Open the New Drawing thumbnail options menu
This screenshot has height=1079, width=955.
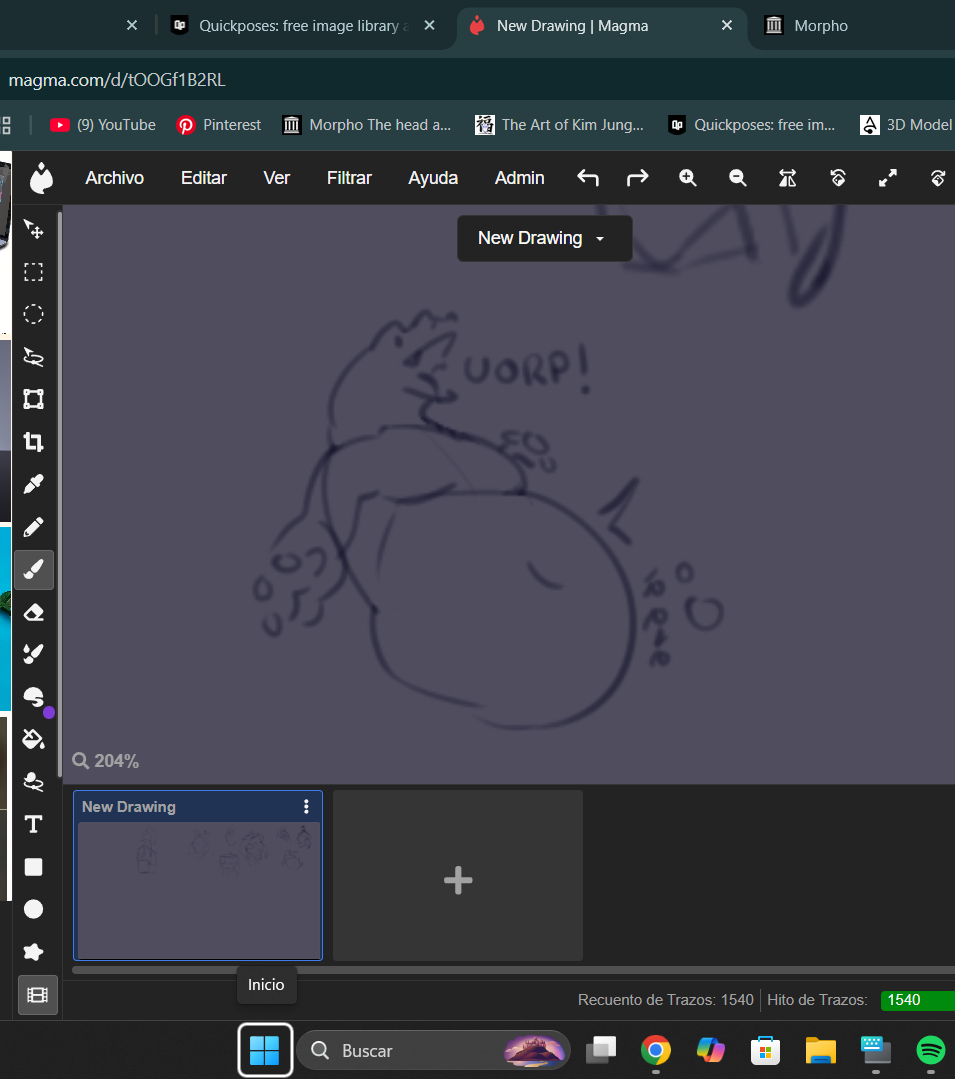306,807
